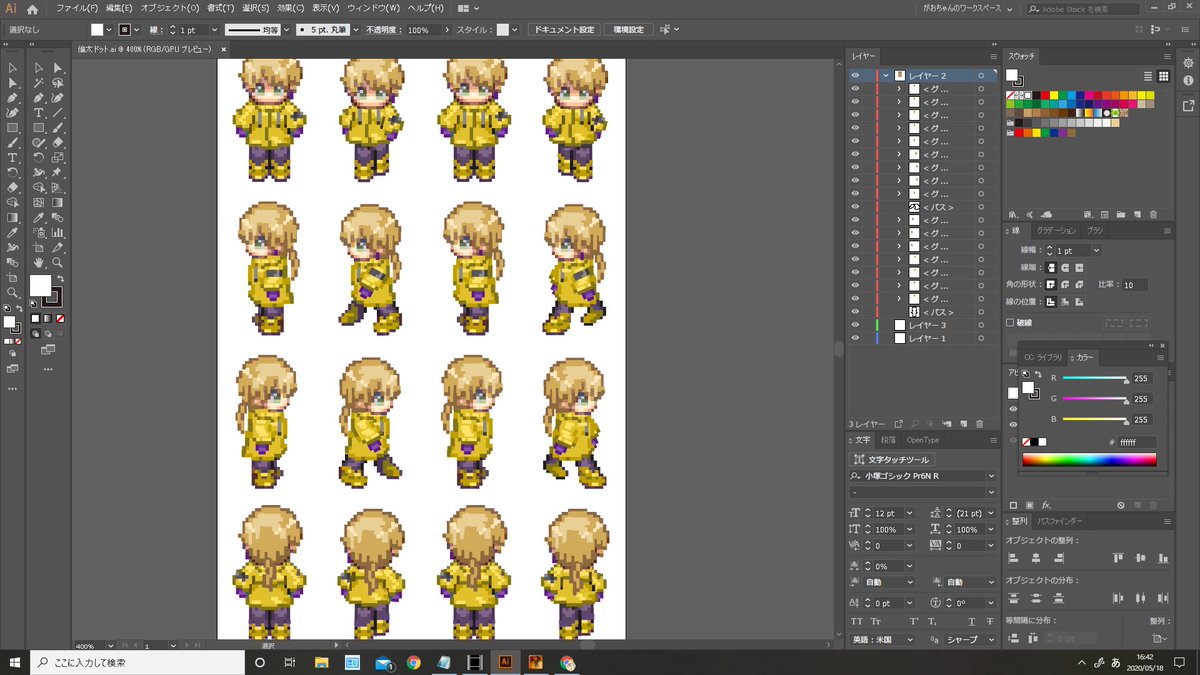1200x675 pixels.
Task: Select the Perspective Grid tool
Action: (57, 187)
